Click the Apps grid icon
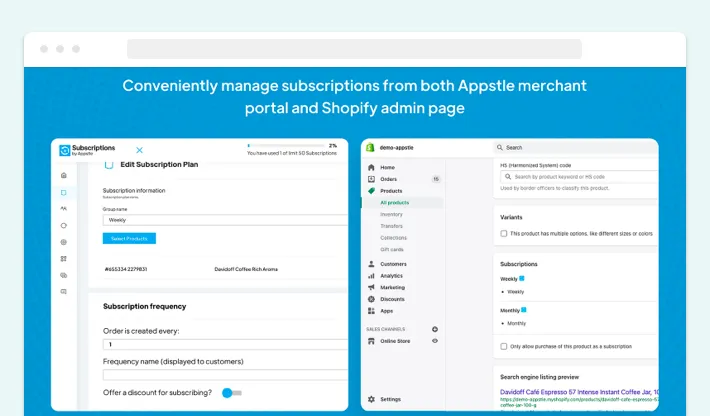This screenshot has width=710, height=416. click(x=371, y=311)
